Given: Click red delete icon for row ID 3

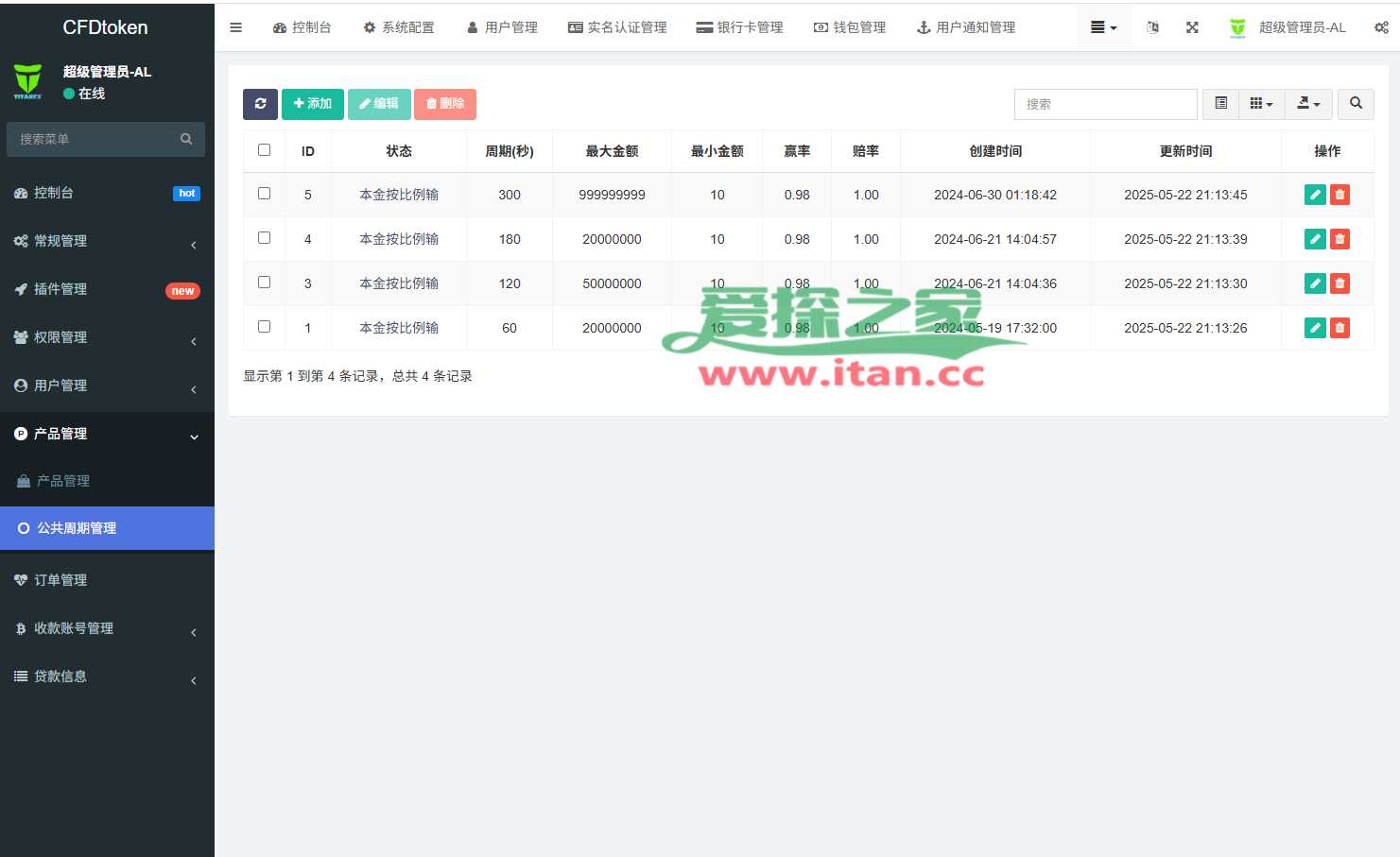Looking at the screenshot, I should (1340, 283).
